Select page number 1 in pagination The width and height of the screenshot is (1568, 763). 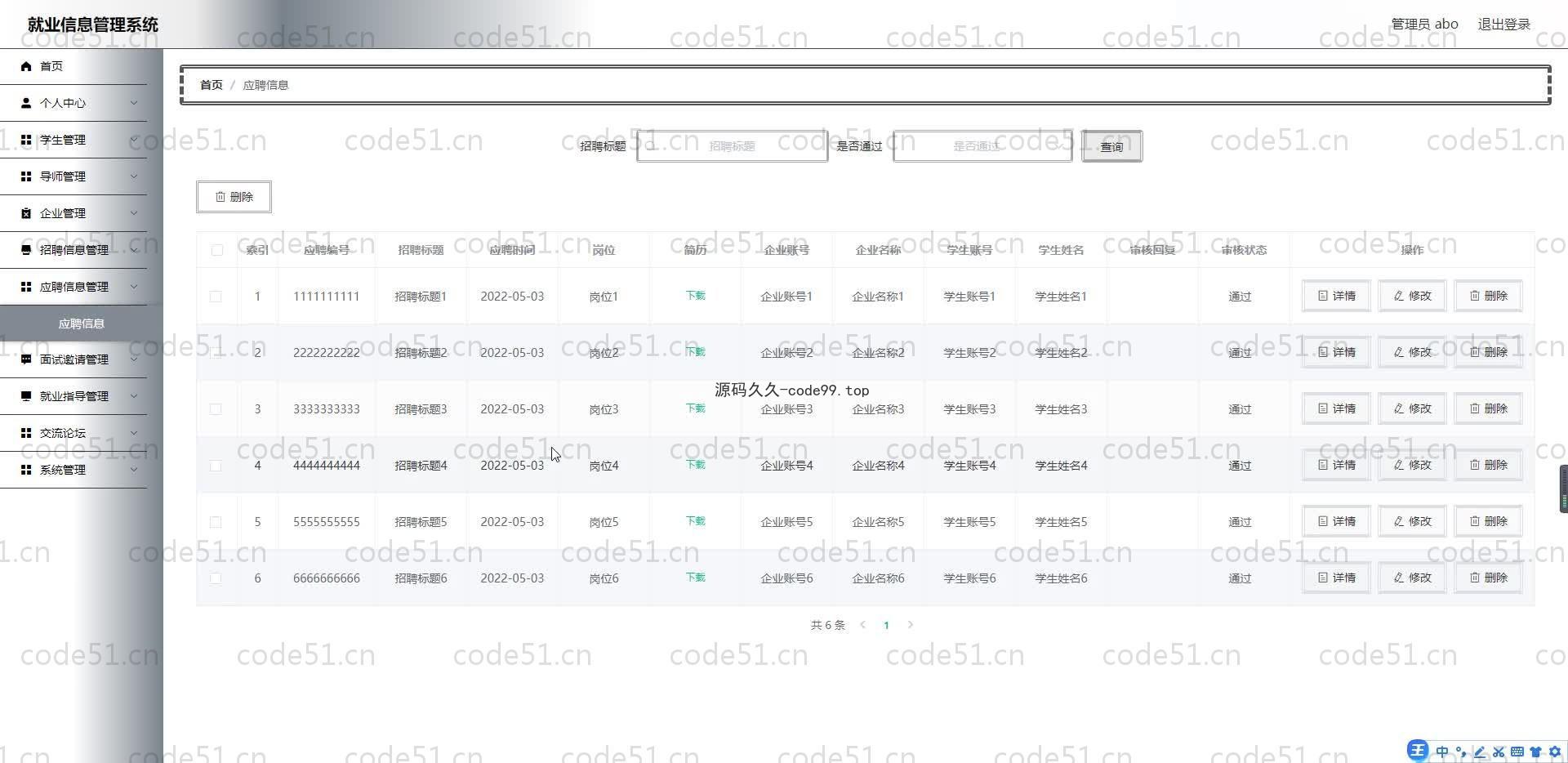click(x=886, y=626)
